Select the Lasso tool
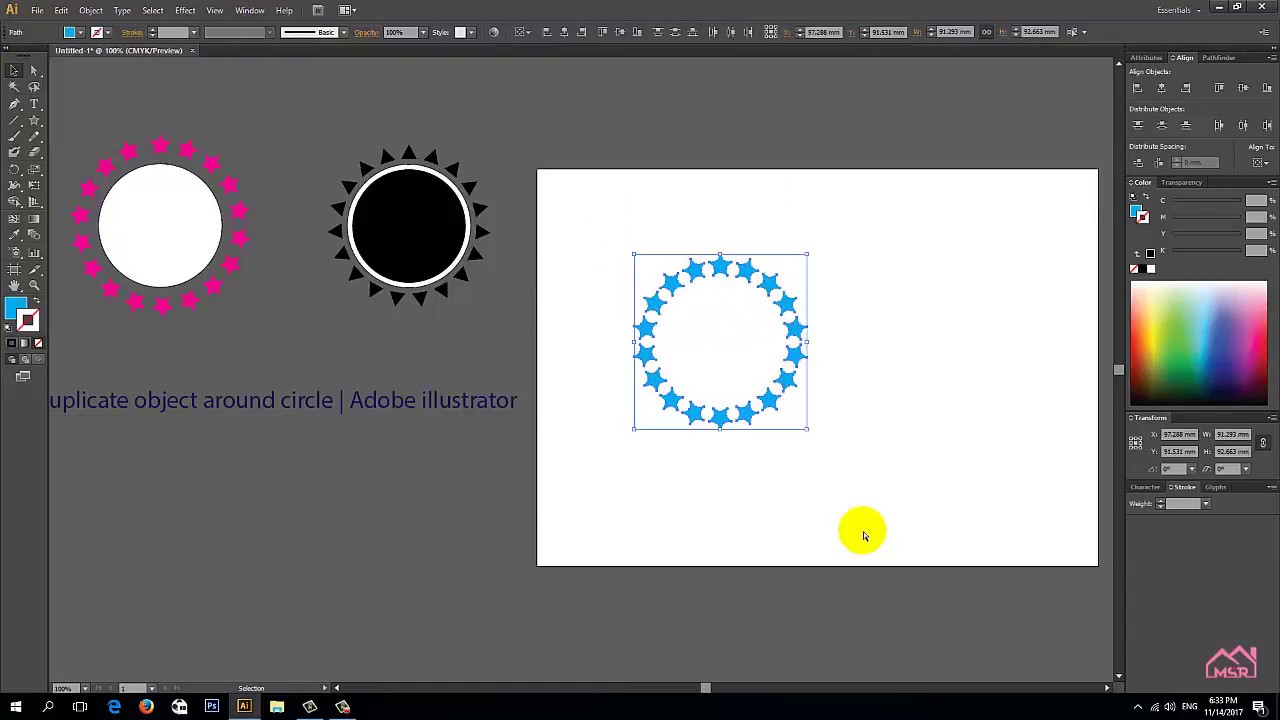1280x720 pixels. 34,87
